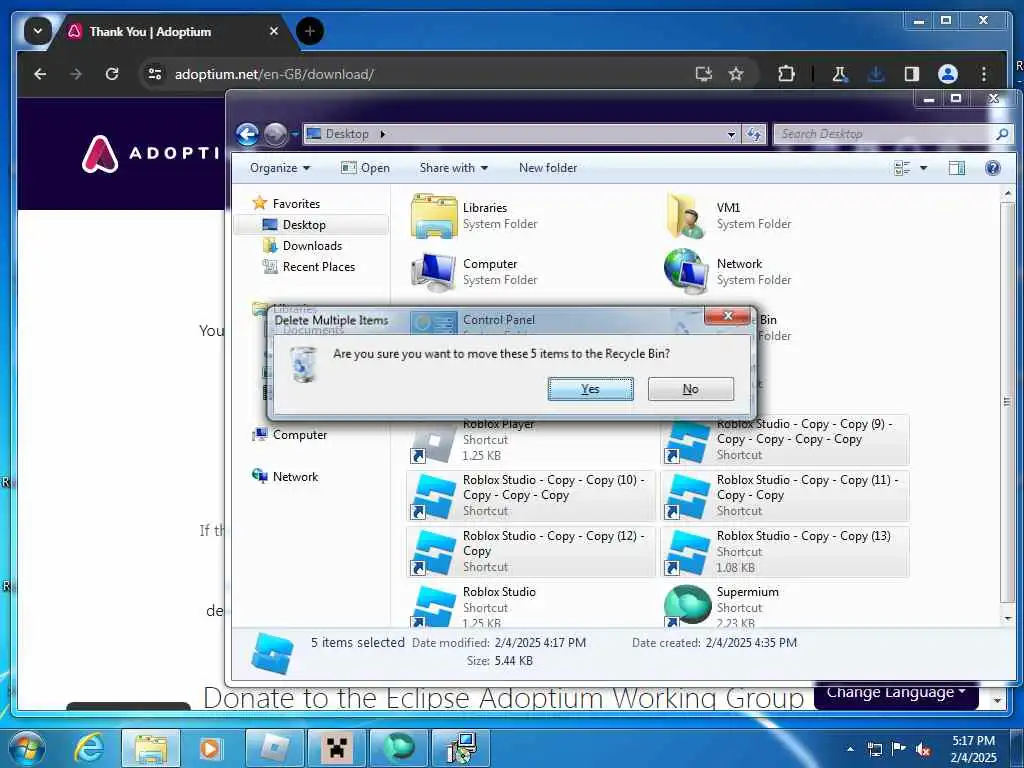
Task: Open a new browser tab
Action: click(x=310, y=31)
